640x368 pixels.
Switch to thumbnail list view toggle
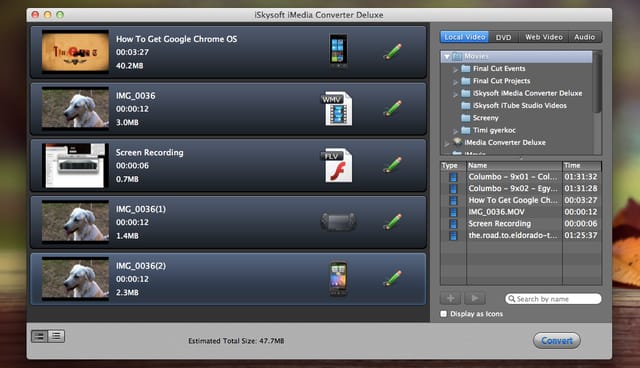(40, 336)
